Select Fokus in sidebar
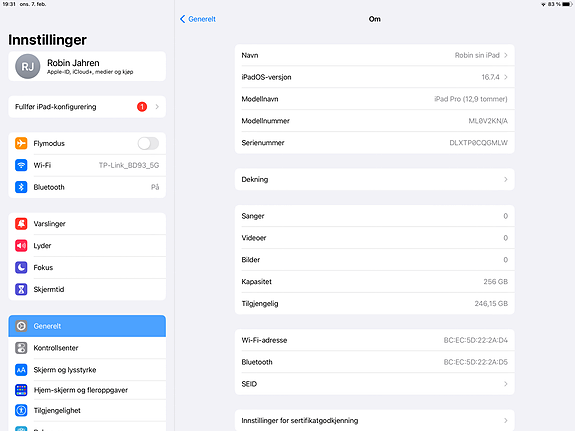This screenshot has height=431, width=575. click(x=87, y=267)
